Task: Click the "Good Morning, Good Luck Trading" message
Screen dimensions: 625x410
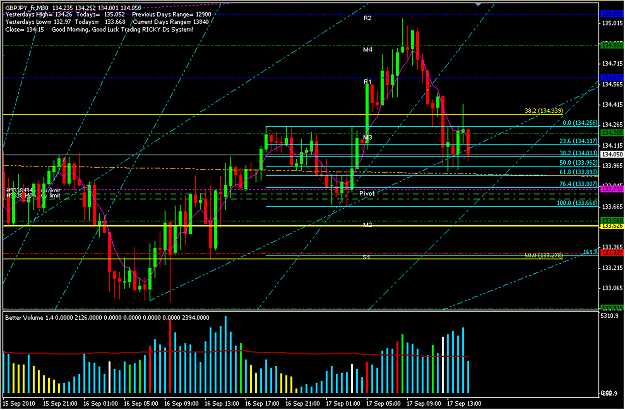Action: point(123,29)
